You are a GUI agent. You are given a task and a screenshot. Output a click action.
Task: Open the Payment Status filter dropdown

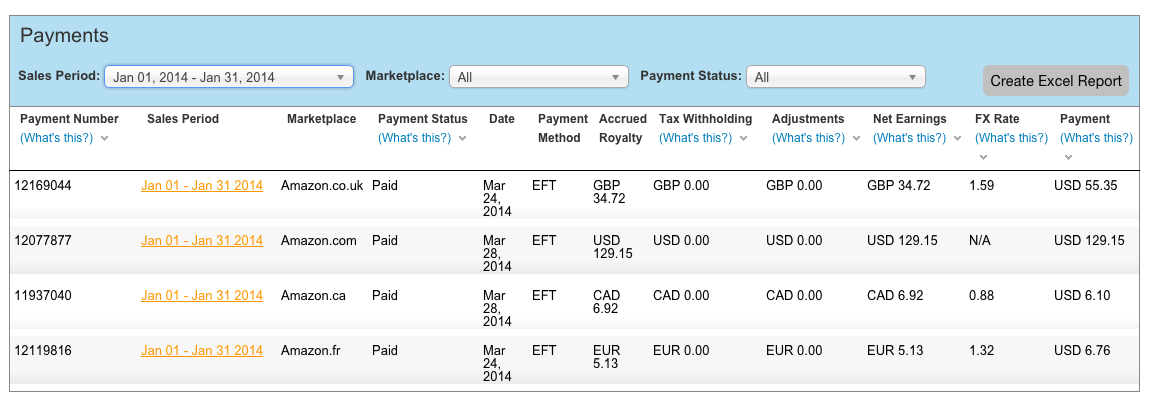(835, 77)
